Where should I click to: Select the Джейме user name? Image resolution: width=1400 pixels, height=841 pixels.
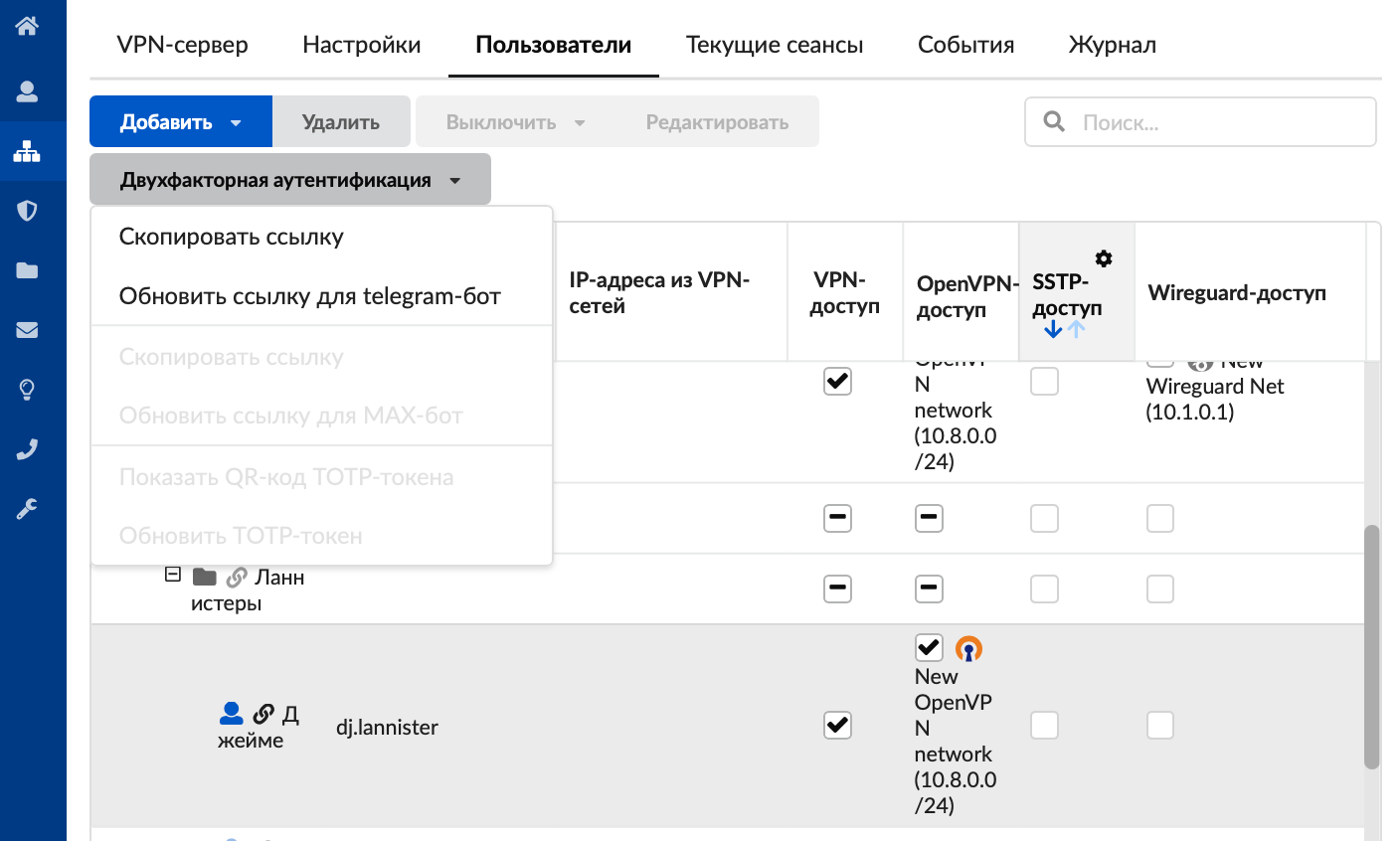click(x=259, y=727)
